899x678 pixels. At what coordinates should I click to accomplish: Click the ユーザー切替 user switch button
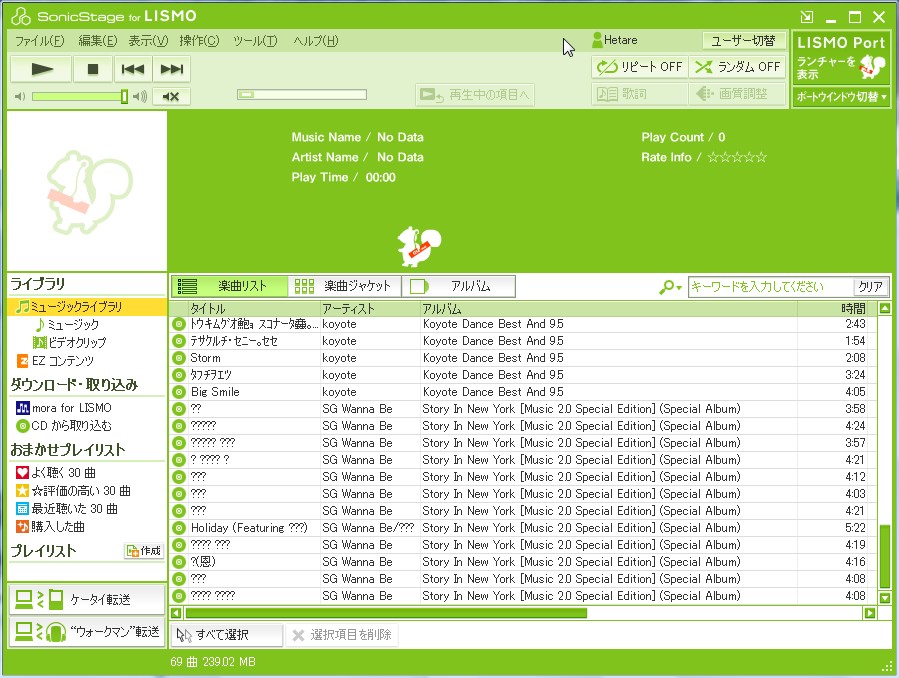click(x=743, y=41)
